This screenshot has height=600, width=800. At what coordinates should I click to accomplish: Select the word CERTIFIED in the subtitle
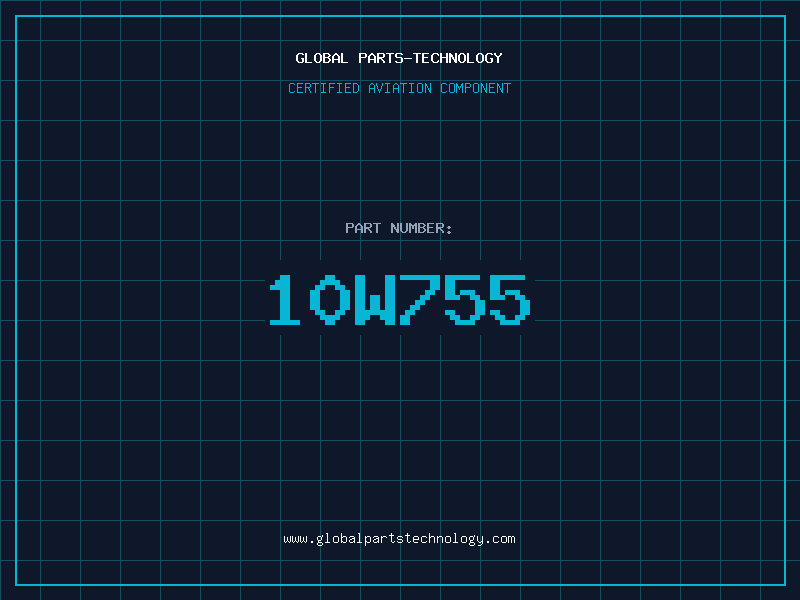[x=324, y=88]
